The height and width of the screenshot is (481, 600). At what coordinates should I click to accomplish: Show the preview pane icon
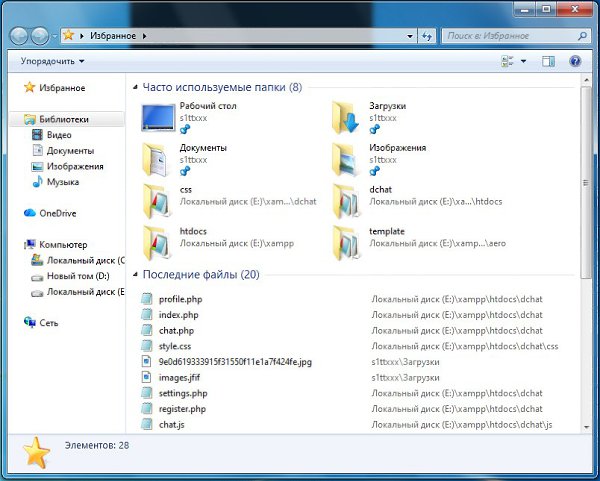click(548, 61)
